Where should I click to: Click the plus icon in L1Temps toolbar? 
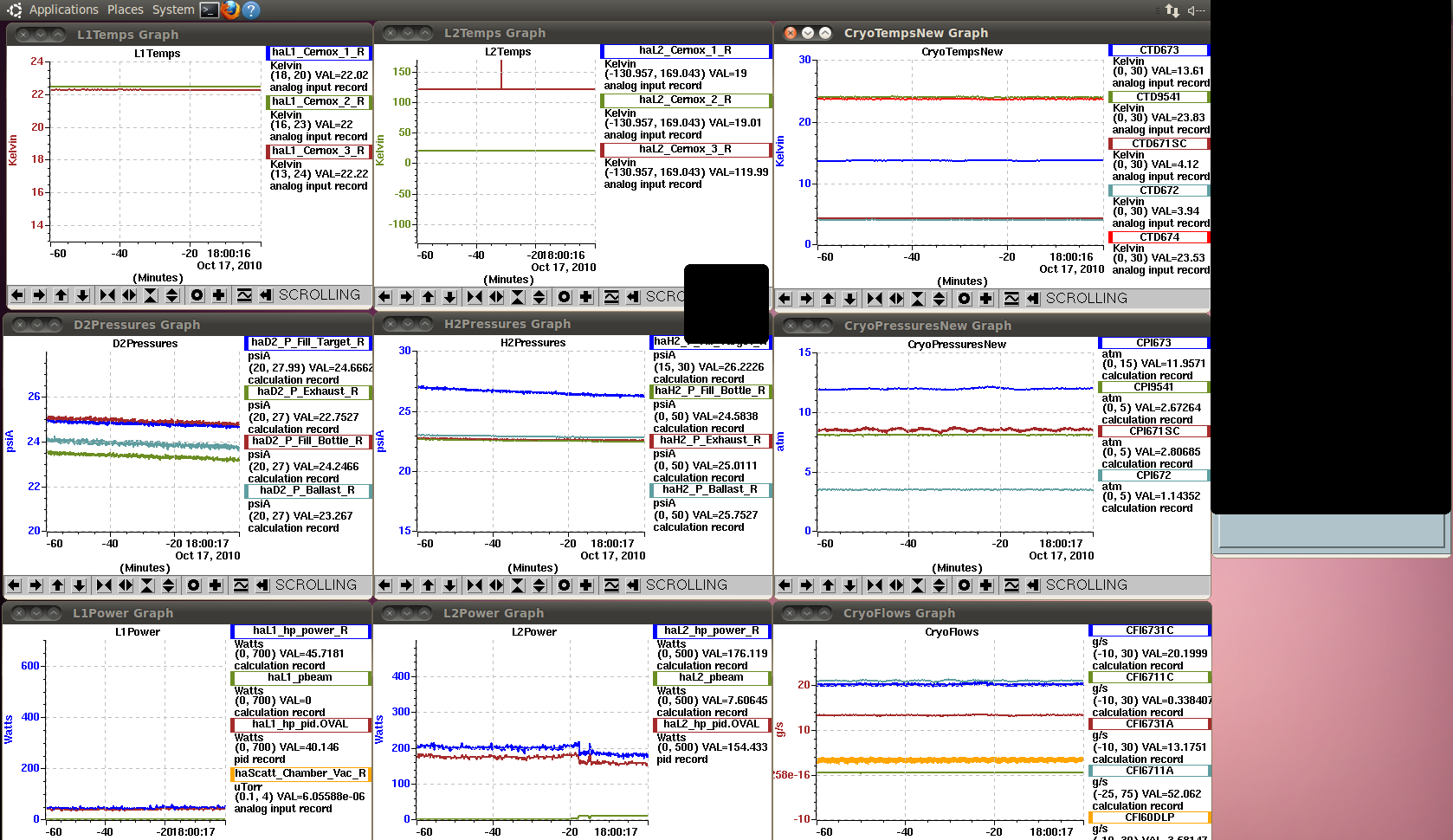219,295
